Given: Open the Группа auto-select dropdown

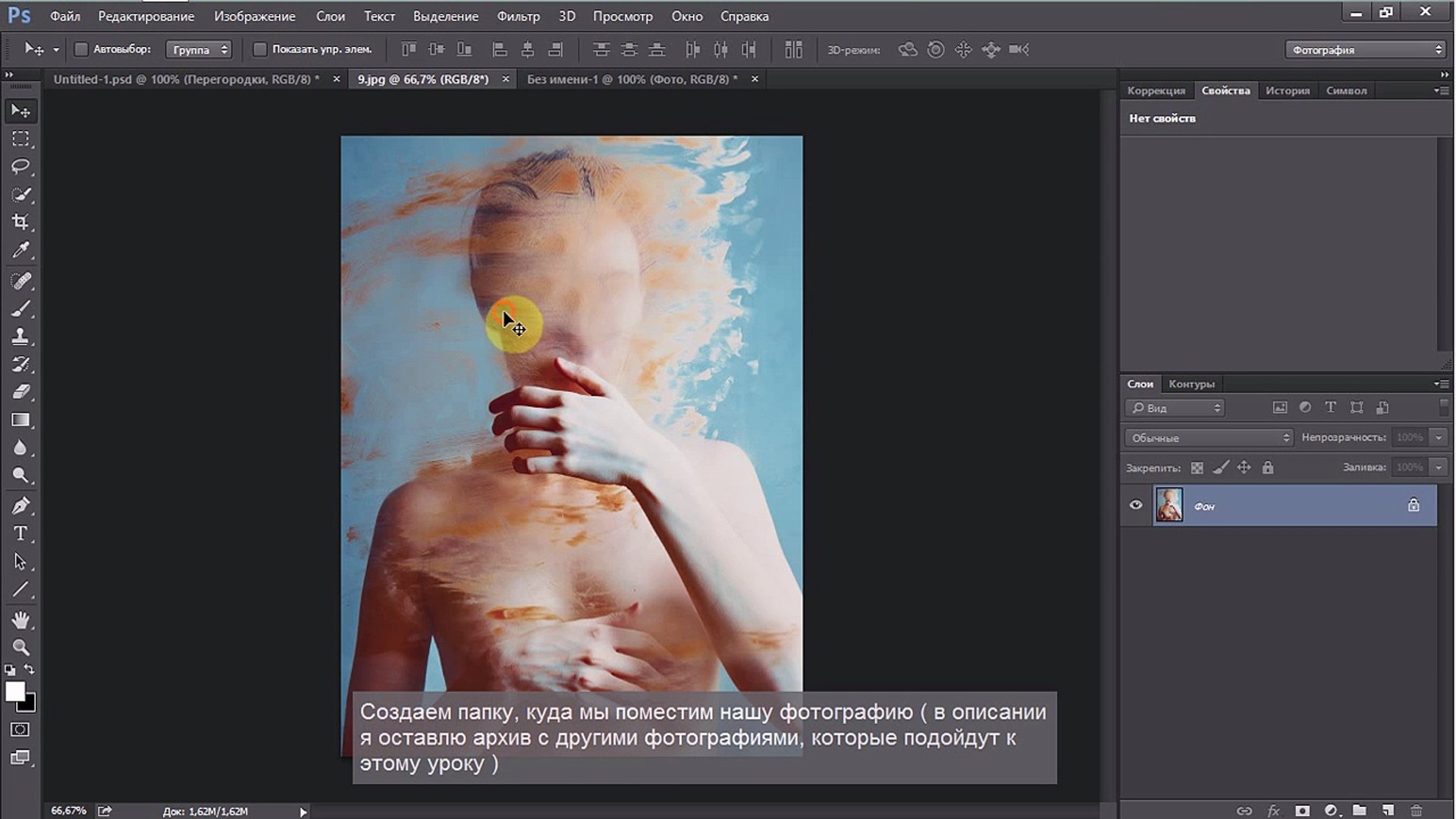Looking at the screenshot, I should (x=199, y=49).
